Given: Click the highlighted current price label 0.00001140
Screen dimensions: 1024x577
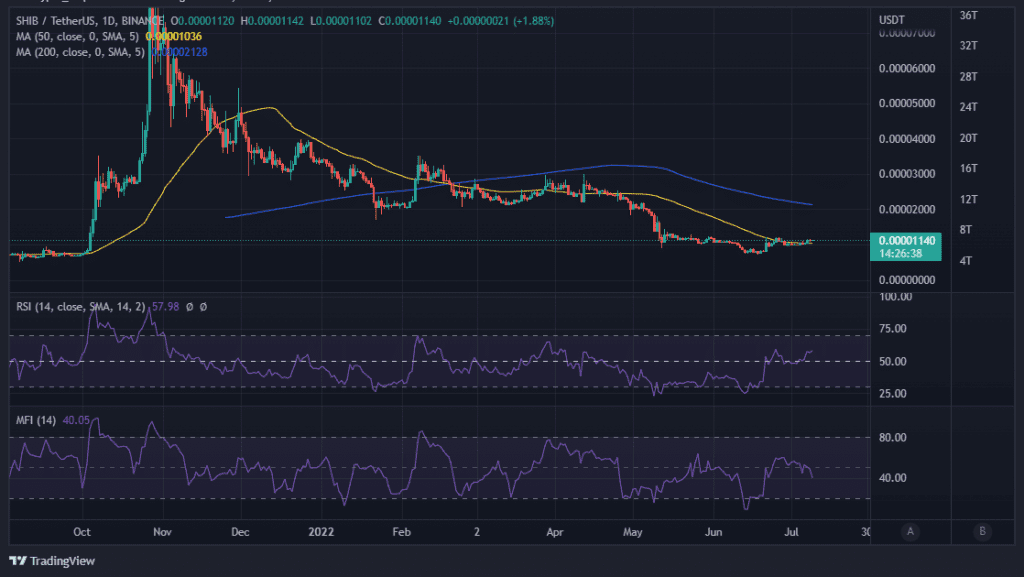Looking at the screenshot, I should click(x=905, y=241).
